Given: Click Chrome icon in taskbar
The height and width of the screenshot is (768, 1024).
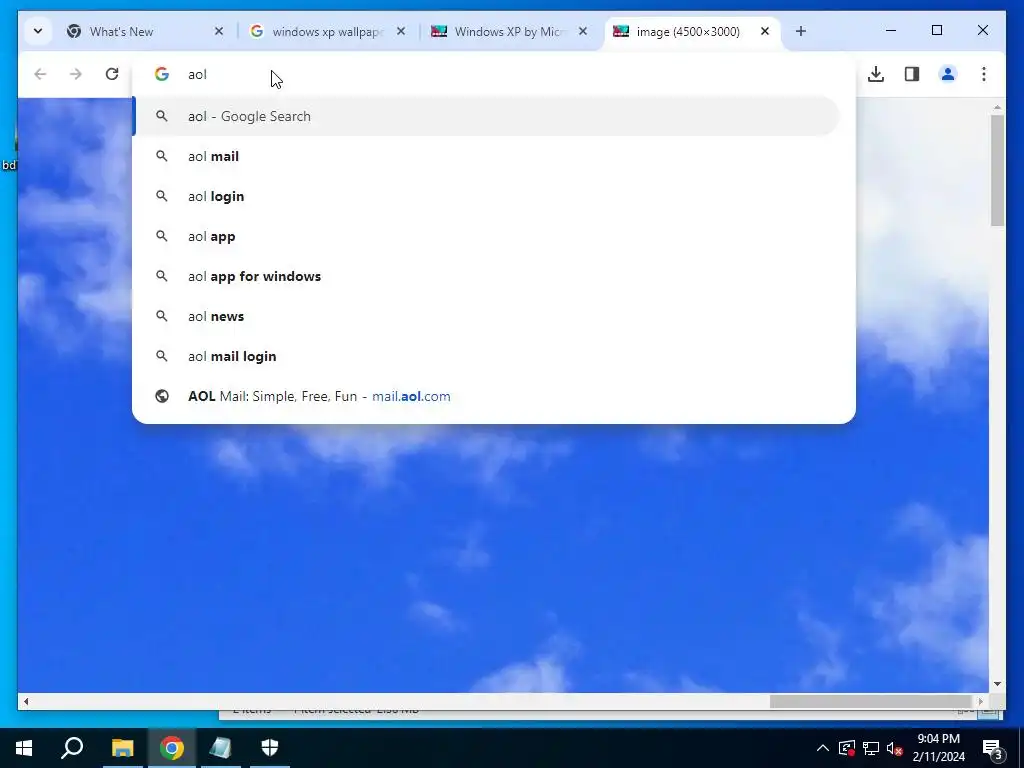Looking at the screenshot, I should coord(172,748).
